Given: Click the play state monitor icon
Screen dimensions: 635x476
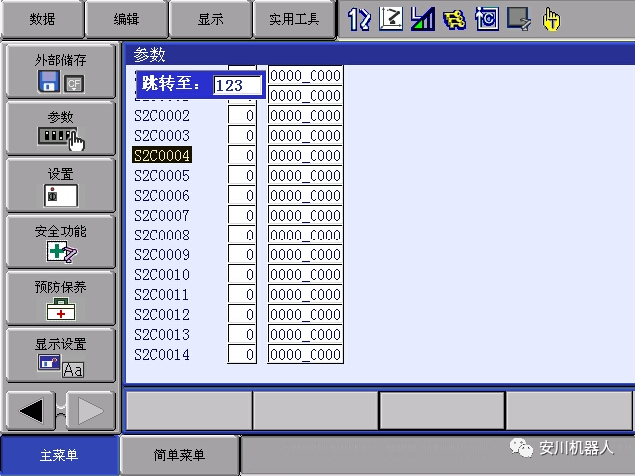Looking at the screenshot, I should point(519,19).
